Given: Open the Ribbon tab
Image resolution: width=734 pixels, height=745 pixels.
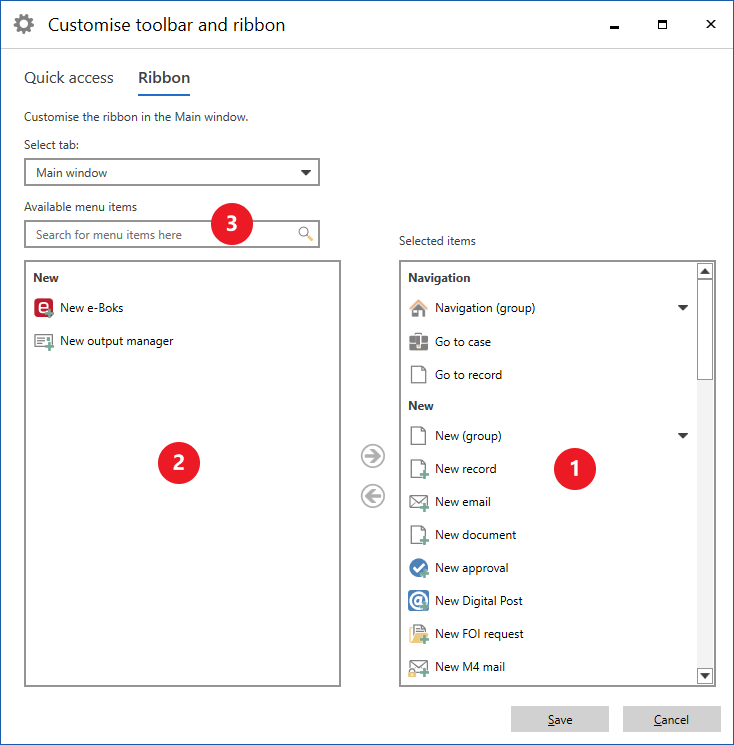Looking at the screenshot, I should [x=164, y=78].
